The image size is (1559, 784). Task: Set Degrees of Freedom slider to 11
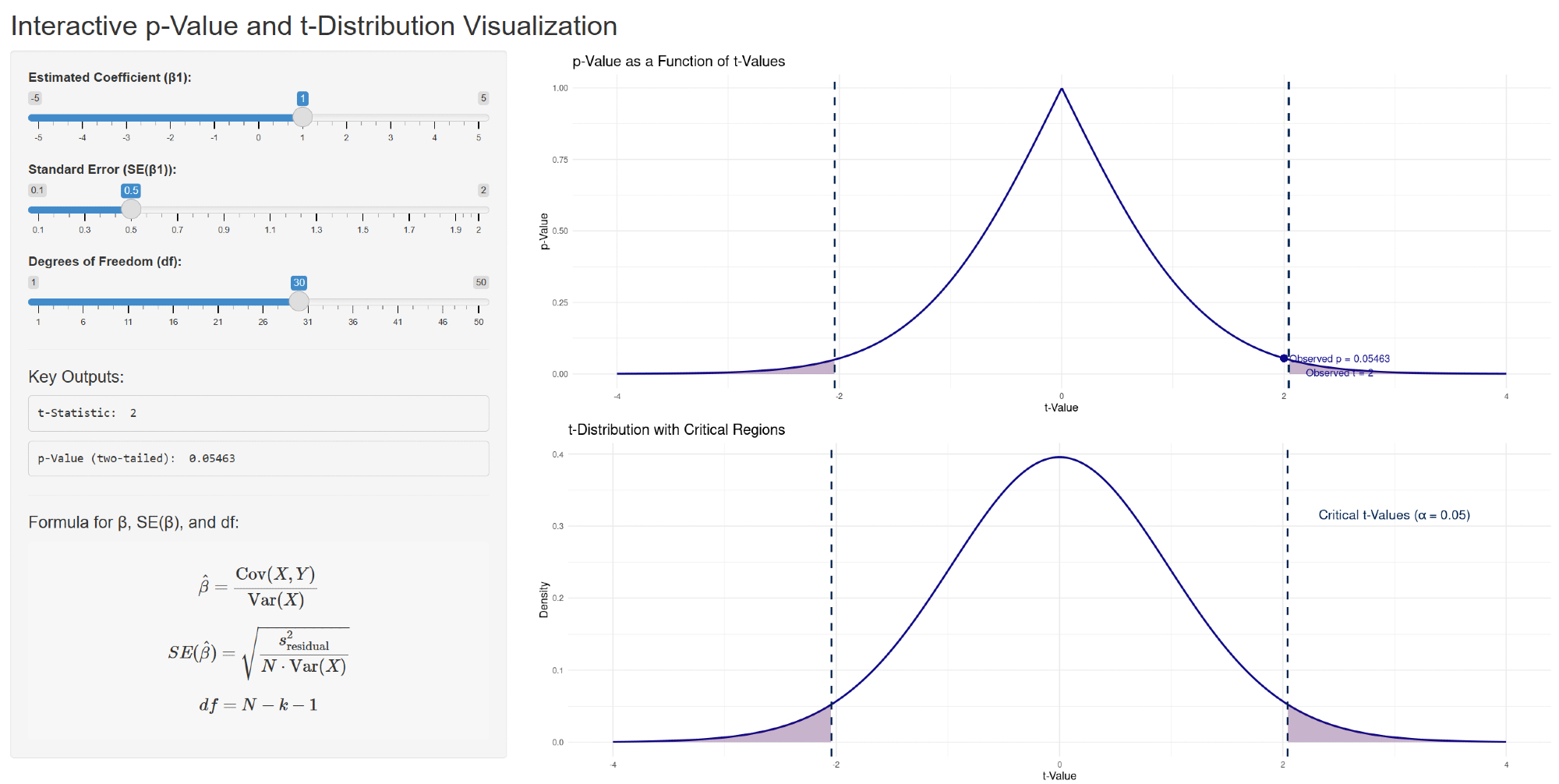pos(128,302)
